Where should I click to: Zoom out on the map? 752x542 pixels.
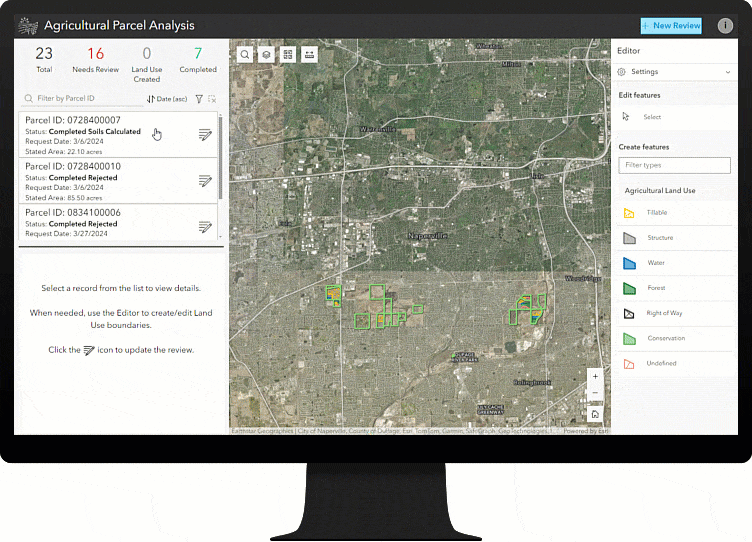[595, 393]
